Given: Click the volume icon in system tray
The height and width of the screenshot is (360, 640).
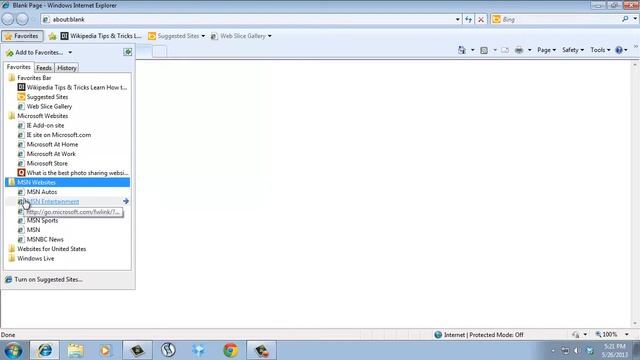Looking at the screenshot, I should pyautogui.click(x=576, y=351).
